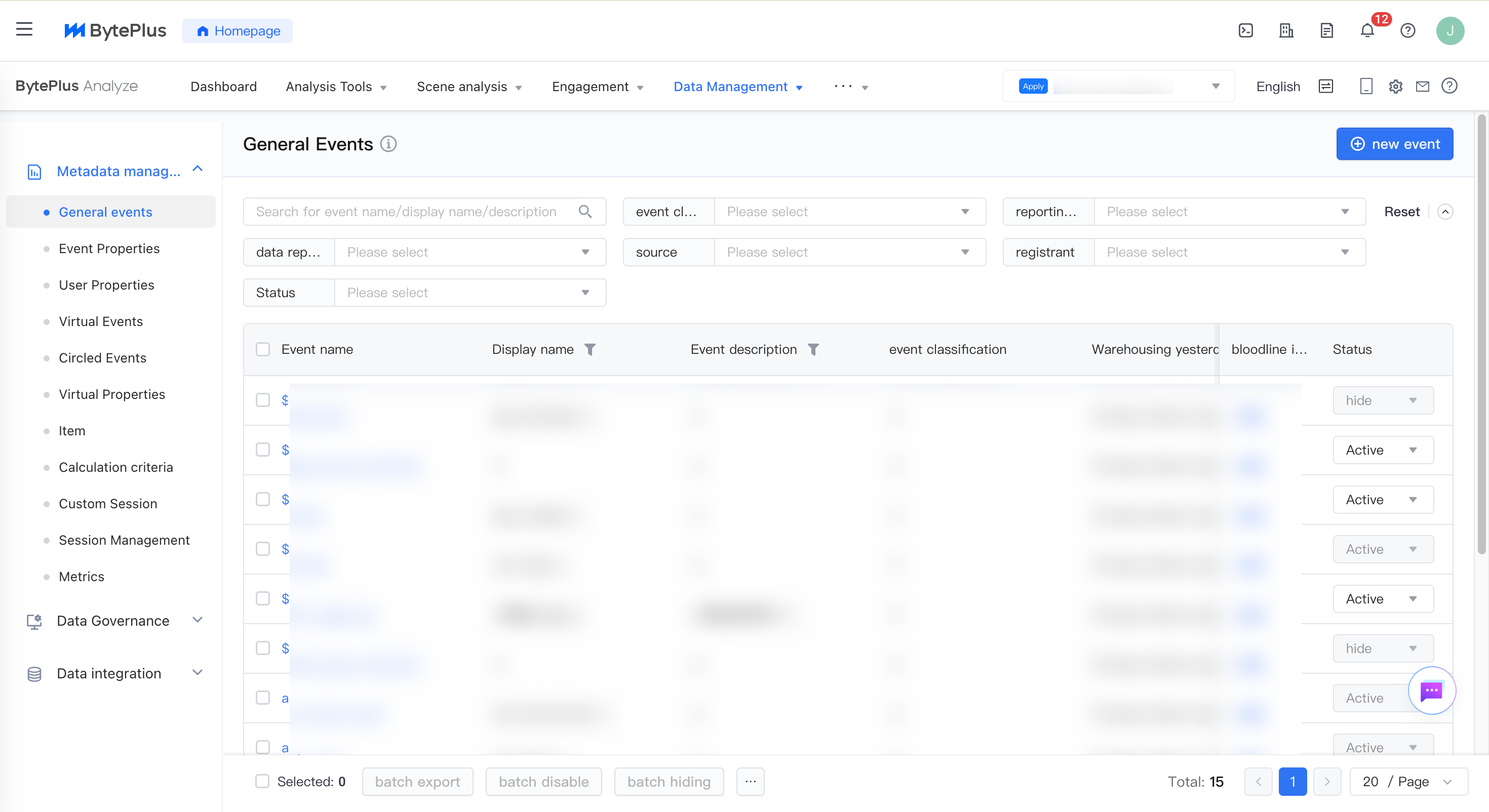Check the fifth event row checkbox
Image resolution: width=1489 pixels, height=812 pixels.
[263, 599]
